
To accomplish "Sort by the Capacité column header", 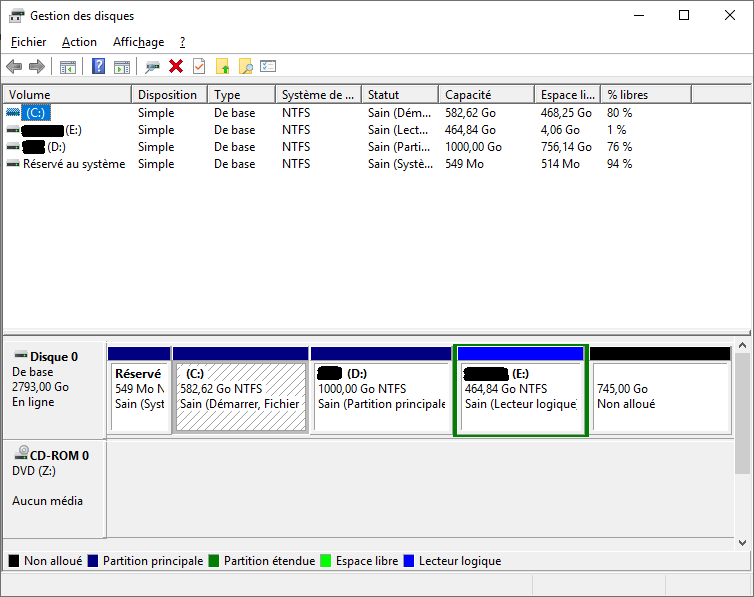I will coord(468,95).
